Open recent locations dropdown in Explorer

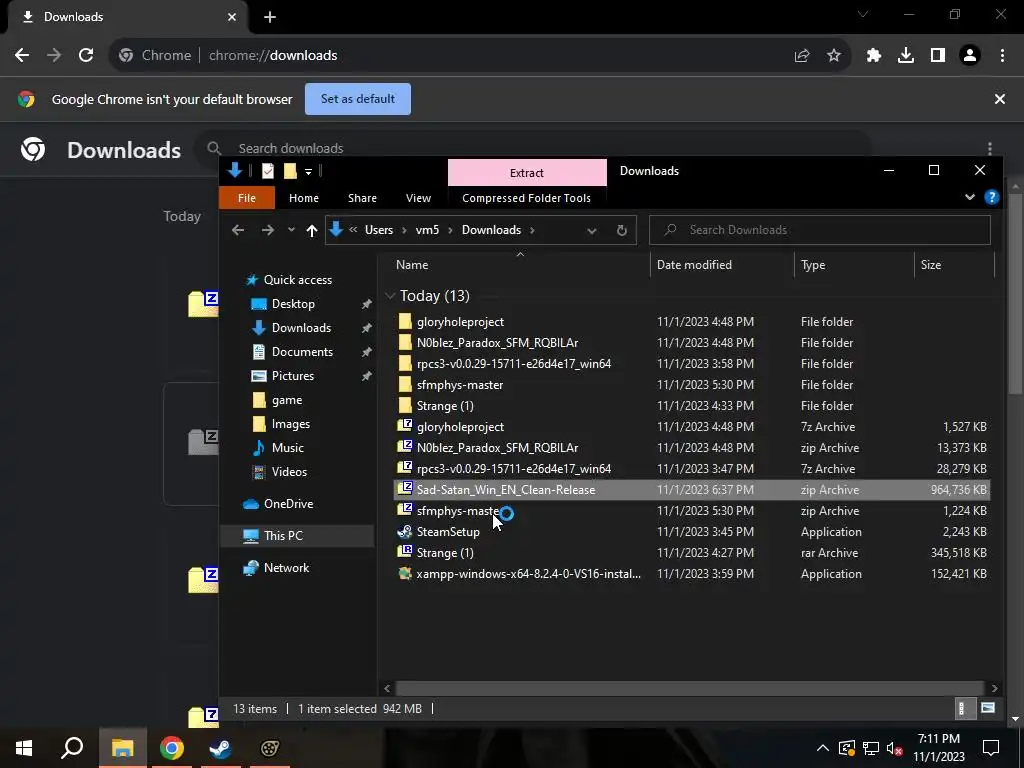291,230
